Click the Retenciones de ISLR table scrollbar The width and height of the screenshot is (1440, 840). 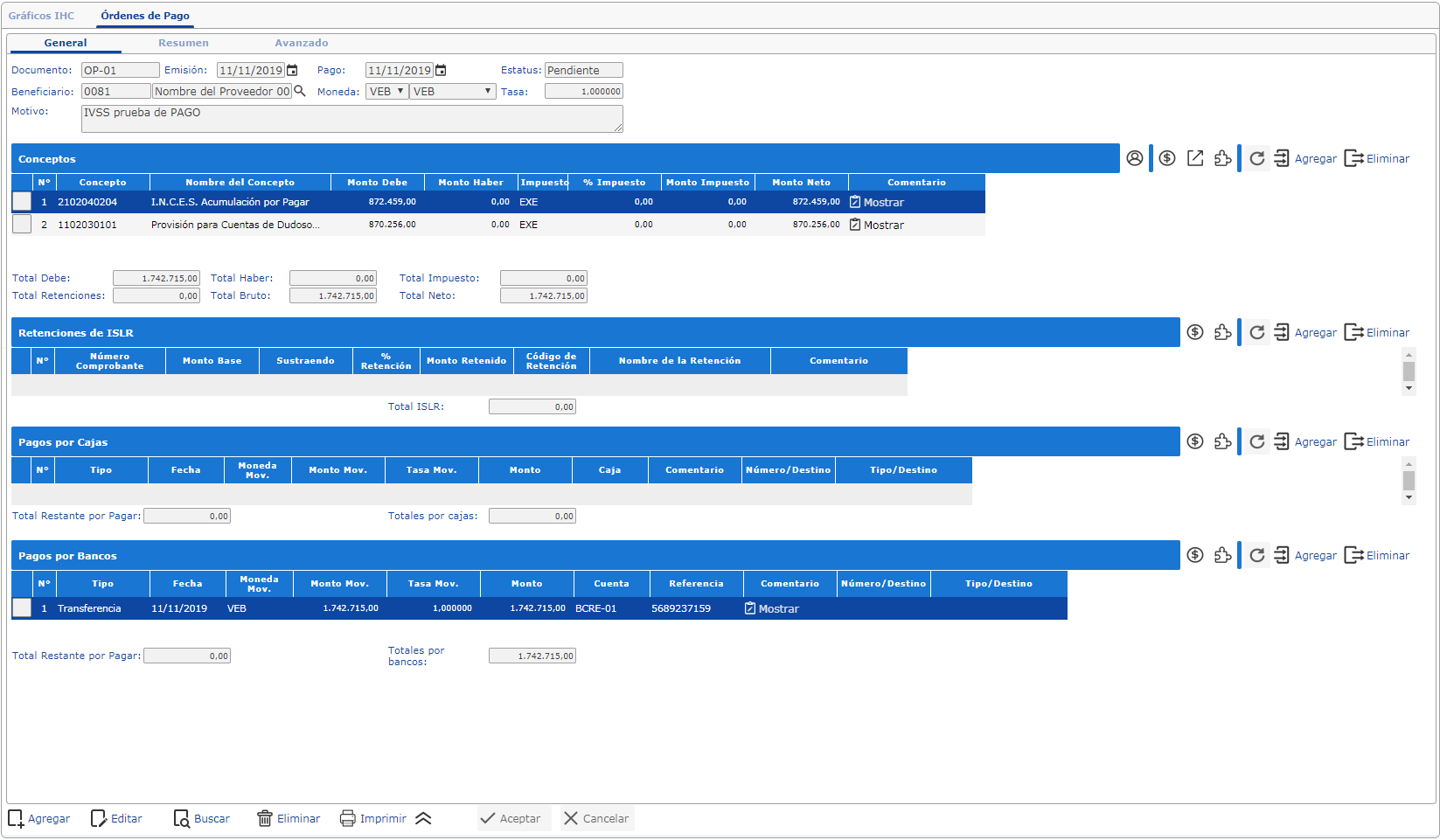coord(1409,371)
